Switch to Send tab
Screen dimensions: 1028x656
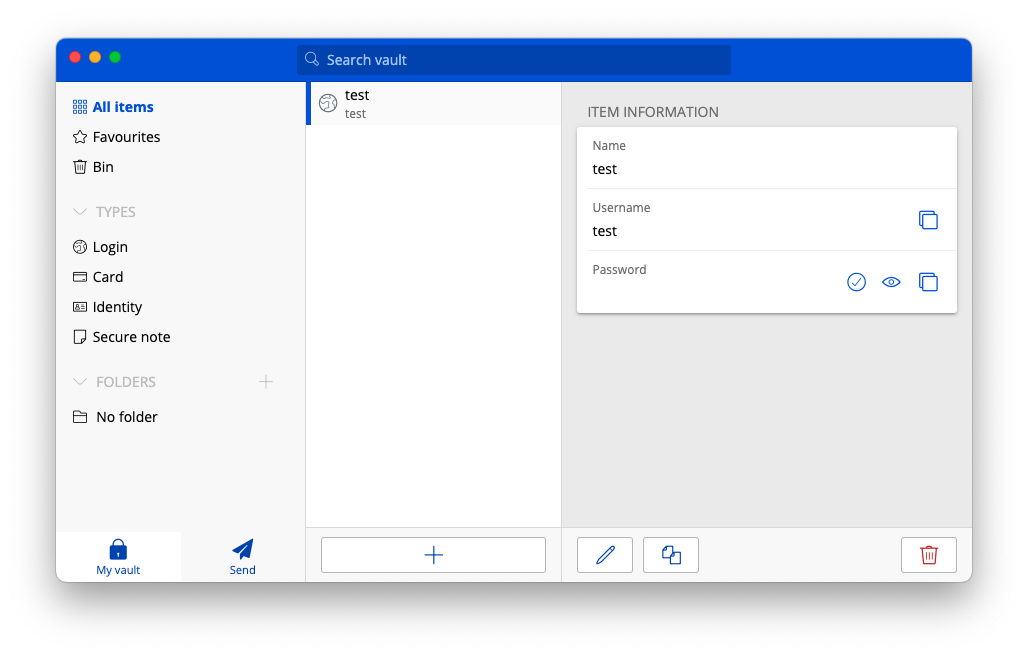tap(243, 557)
